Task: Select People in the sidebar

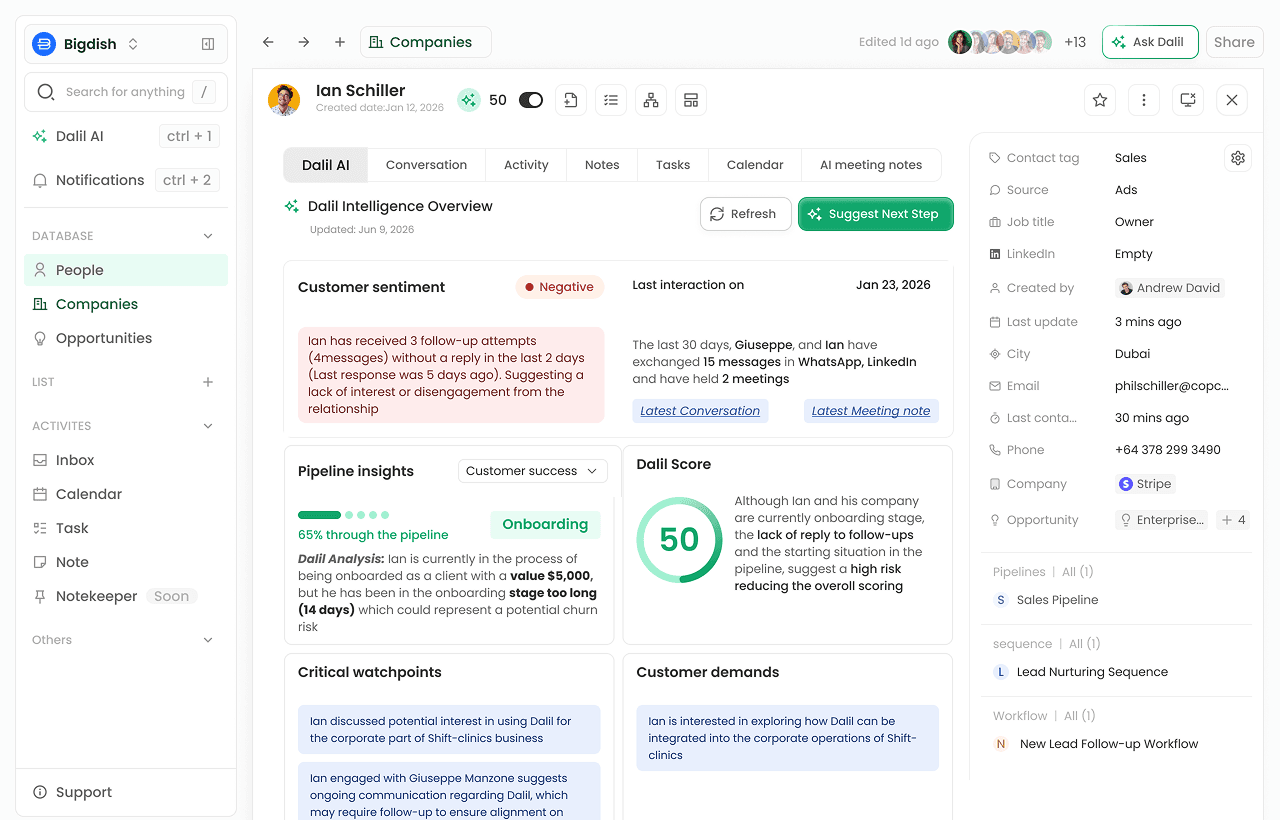Action: (126, 270)
